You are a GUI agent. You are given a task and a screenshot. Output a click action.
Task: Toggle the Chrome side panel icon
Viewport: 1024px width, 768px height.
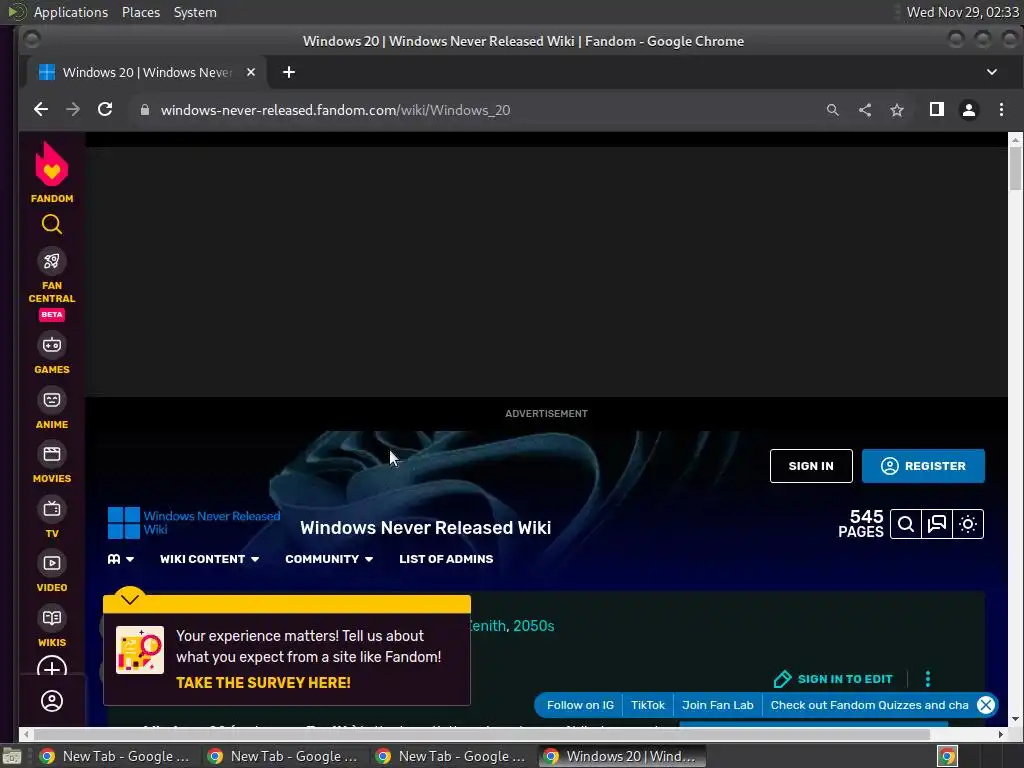pyautogui.click(x=936, y=110)
